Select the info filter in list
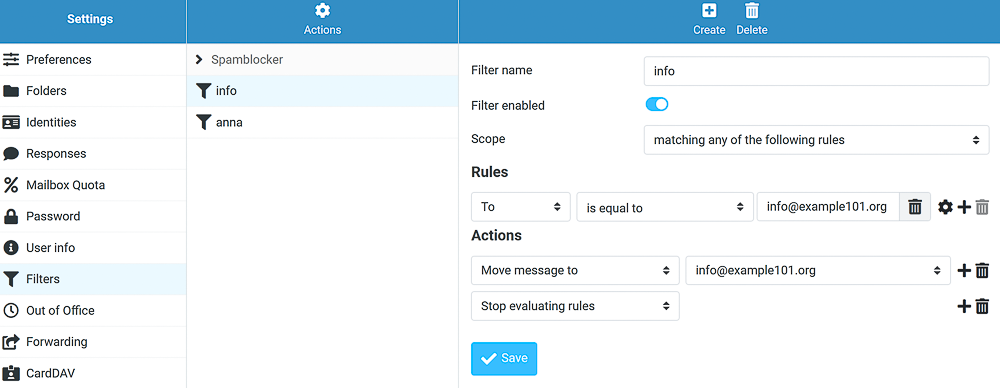The width and height of the screenshot is (1000, 388). pos(323,91)
